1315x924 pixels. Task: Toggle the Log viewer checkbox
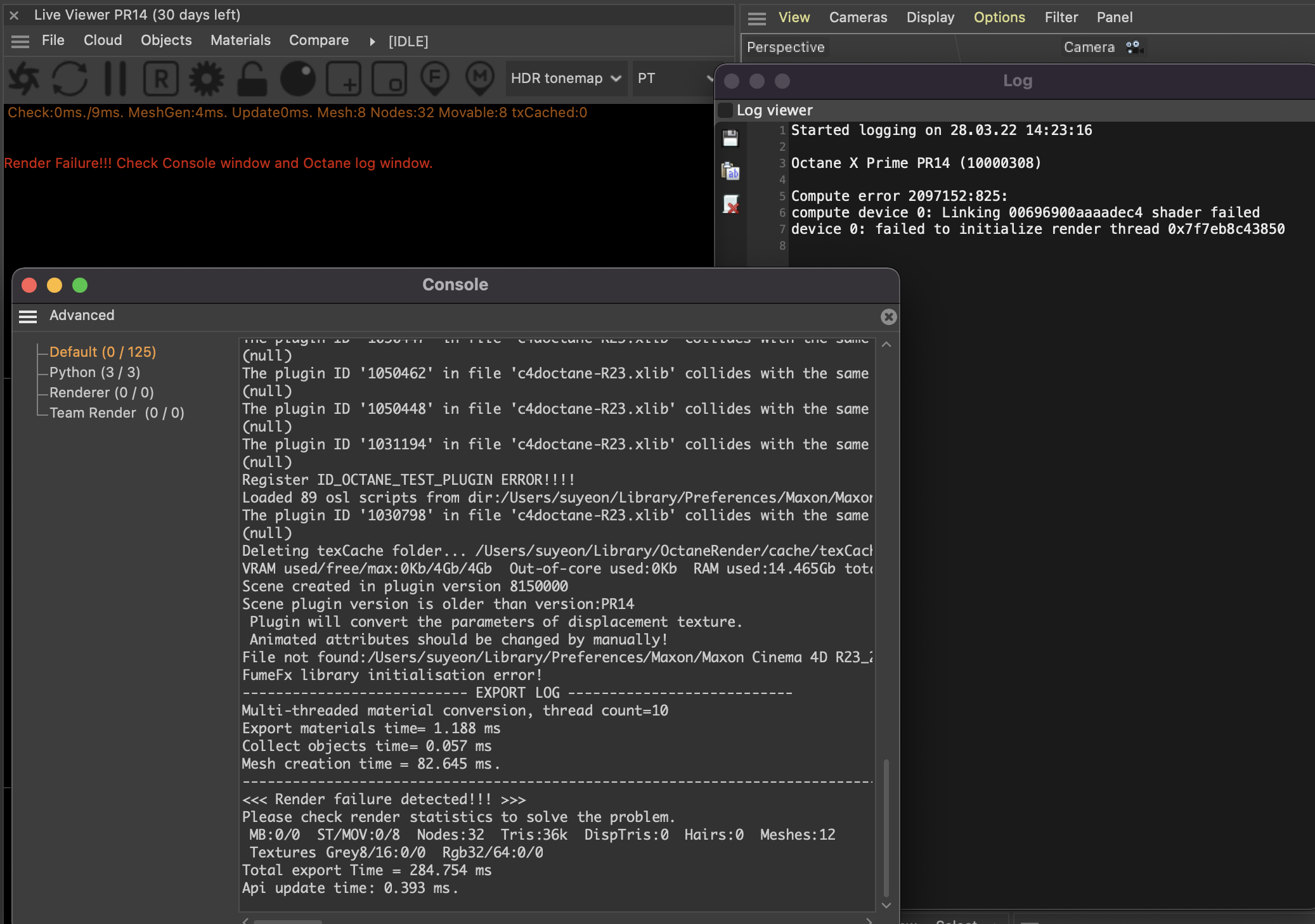[x=726, y=110]
